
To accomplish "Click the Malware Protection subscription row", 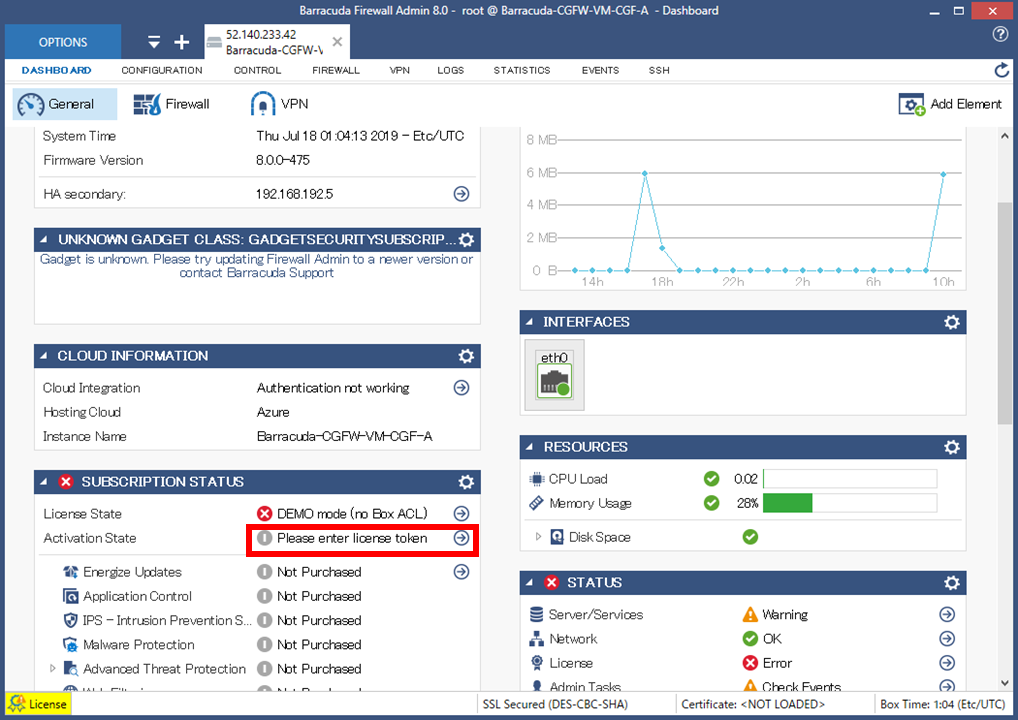I will coord(258,645).
